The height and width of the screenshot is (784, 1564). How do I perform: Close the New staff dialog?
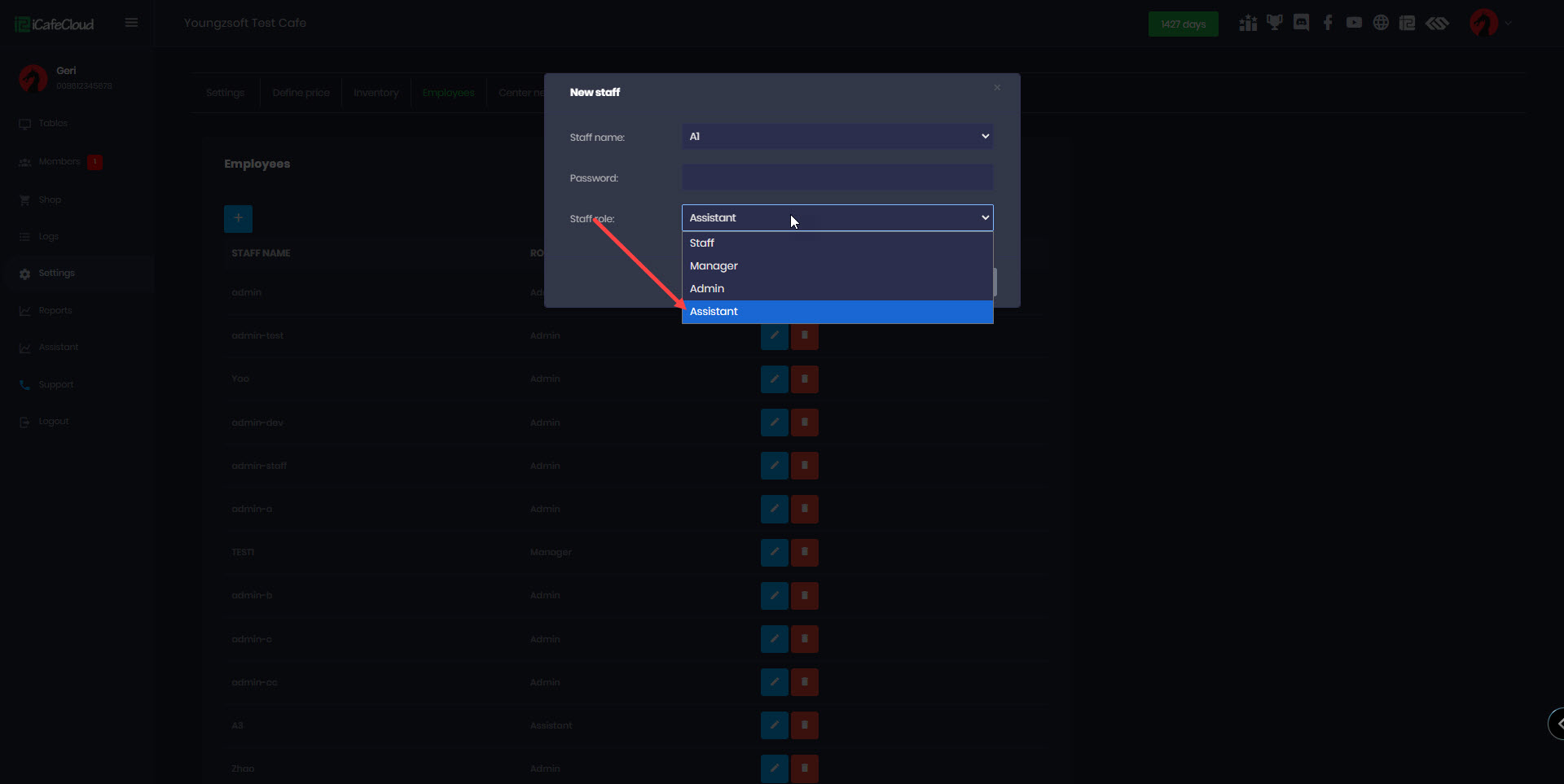996,88
